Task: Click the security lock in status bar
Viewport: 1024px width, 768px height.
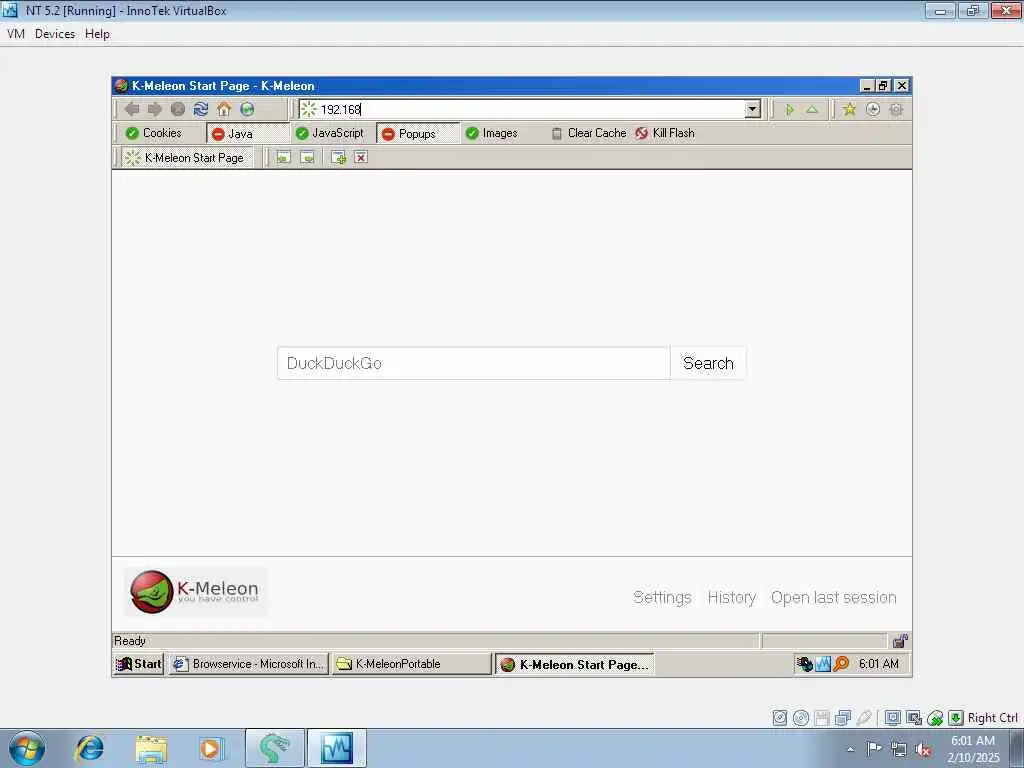Action: point(900,641)
